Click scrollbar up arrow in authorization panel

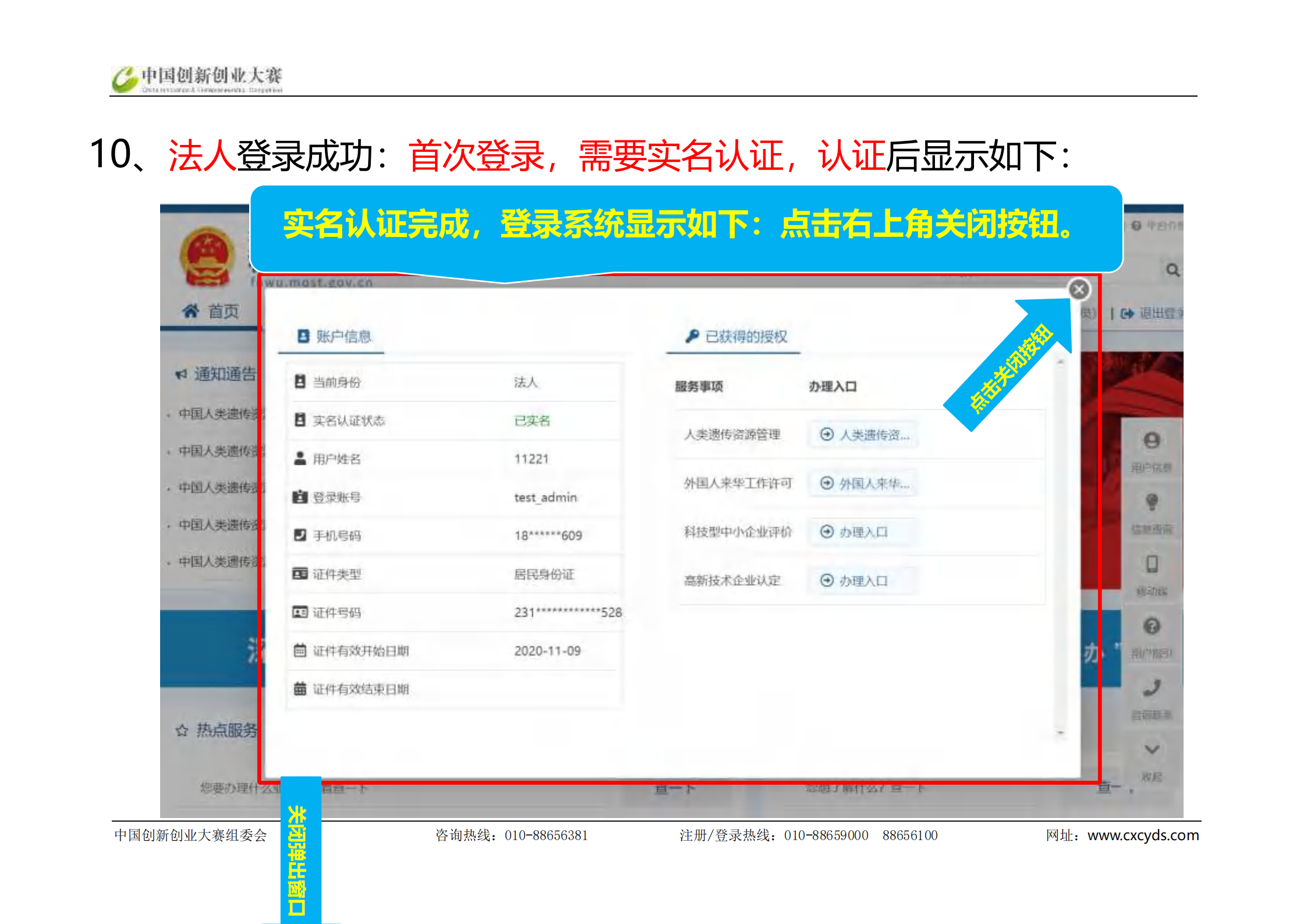click(x=1060, y=362)
